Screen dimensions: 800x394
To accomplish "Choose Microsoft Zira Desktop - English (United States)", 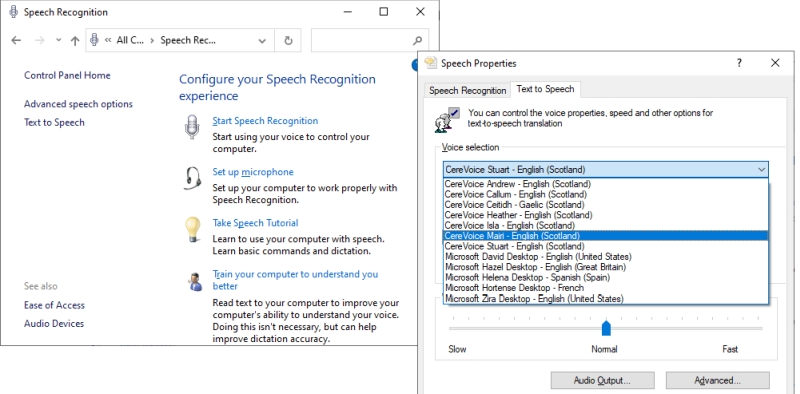I will 606,299.
